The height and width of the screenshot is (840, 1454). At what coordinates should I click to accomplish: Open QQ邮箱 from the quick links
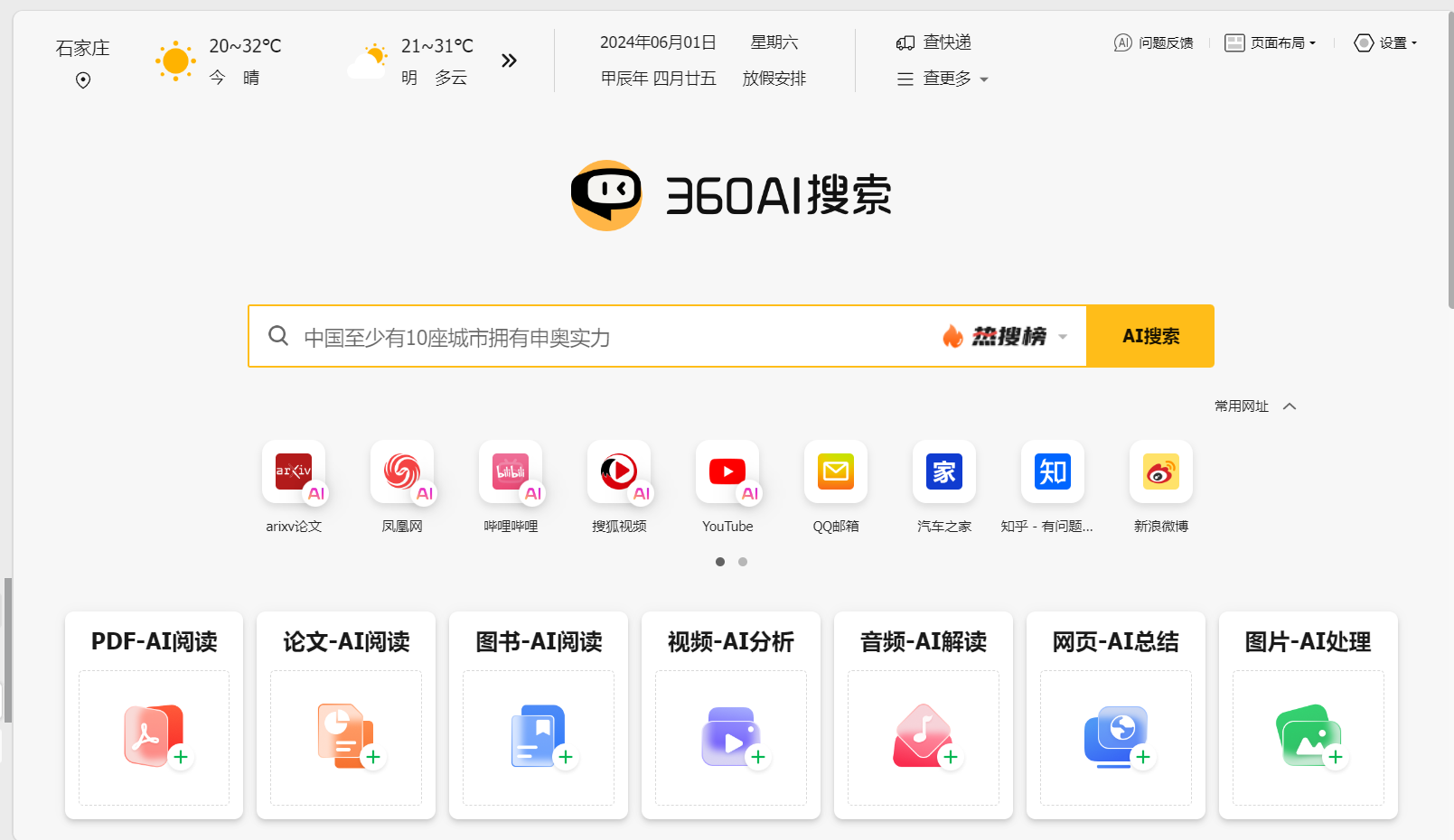(835, 471)
